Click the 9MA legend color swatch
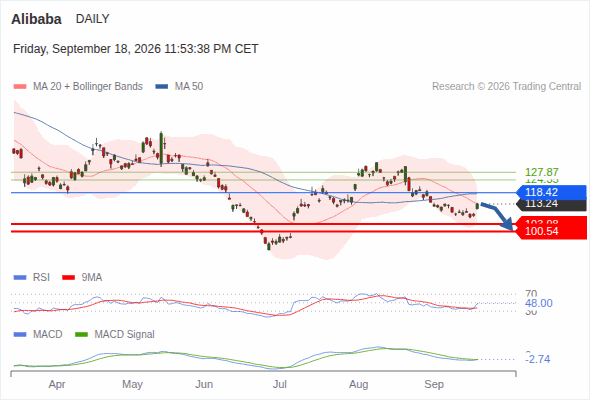Viewport: 590px width, 400px height. click(x=68, y=278)
